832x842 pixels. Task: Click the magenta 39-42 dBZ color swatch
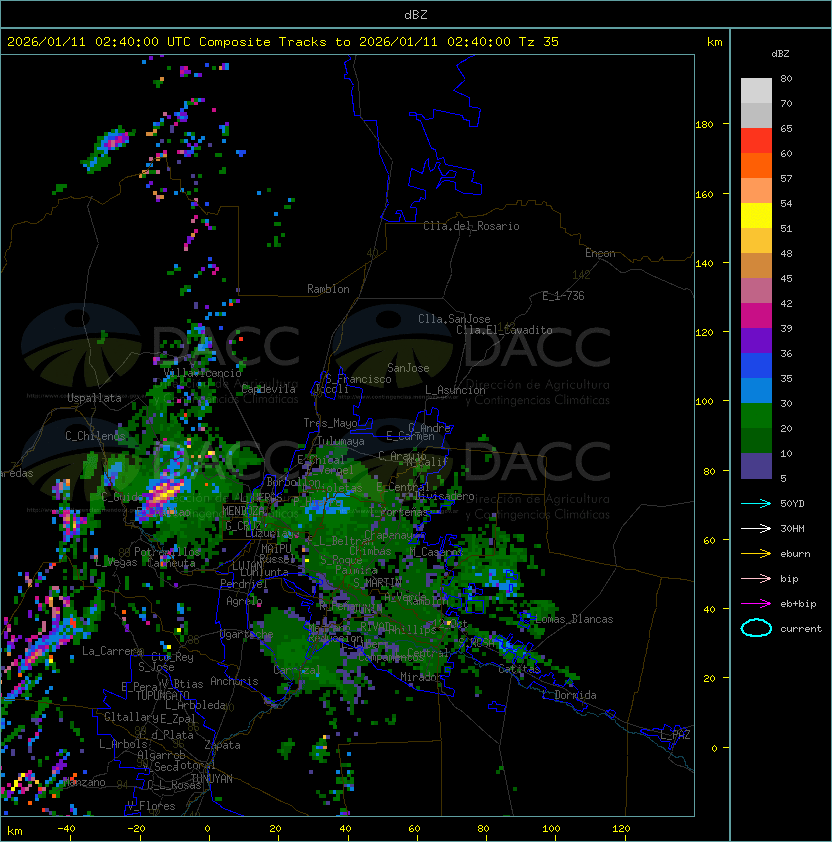tap(756, 316)
